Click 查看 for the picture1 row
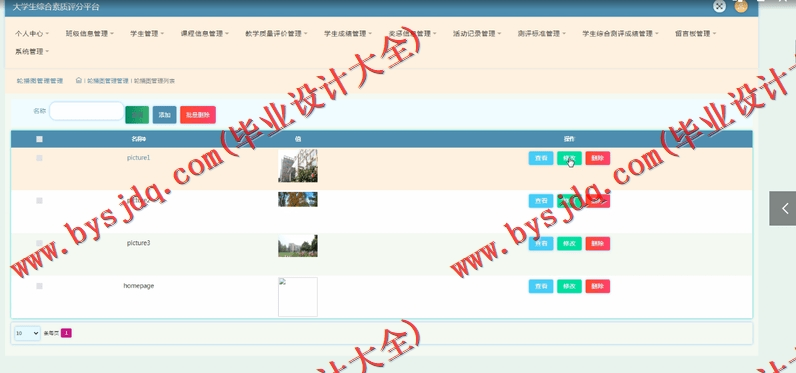The height and width of the screenshot is (373, 796). pyautogui.click(x=541, y=158)
